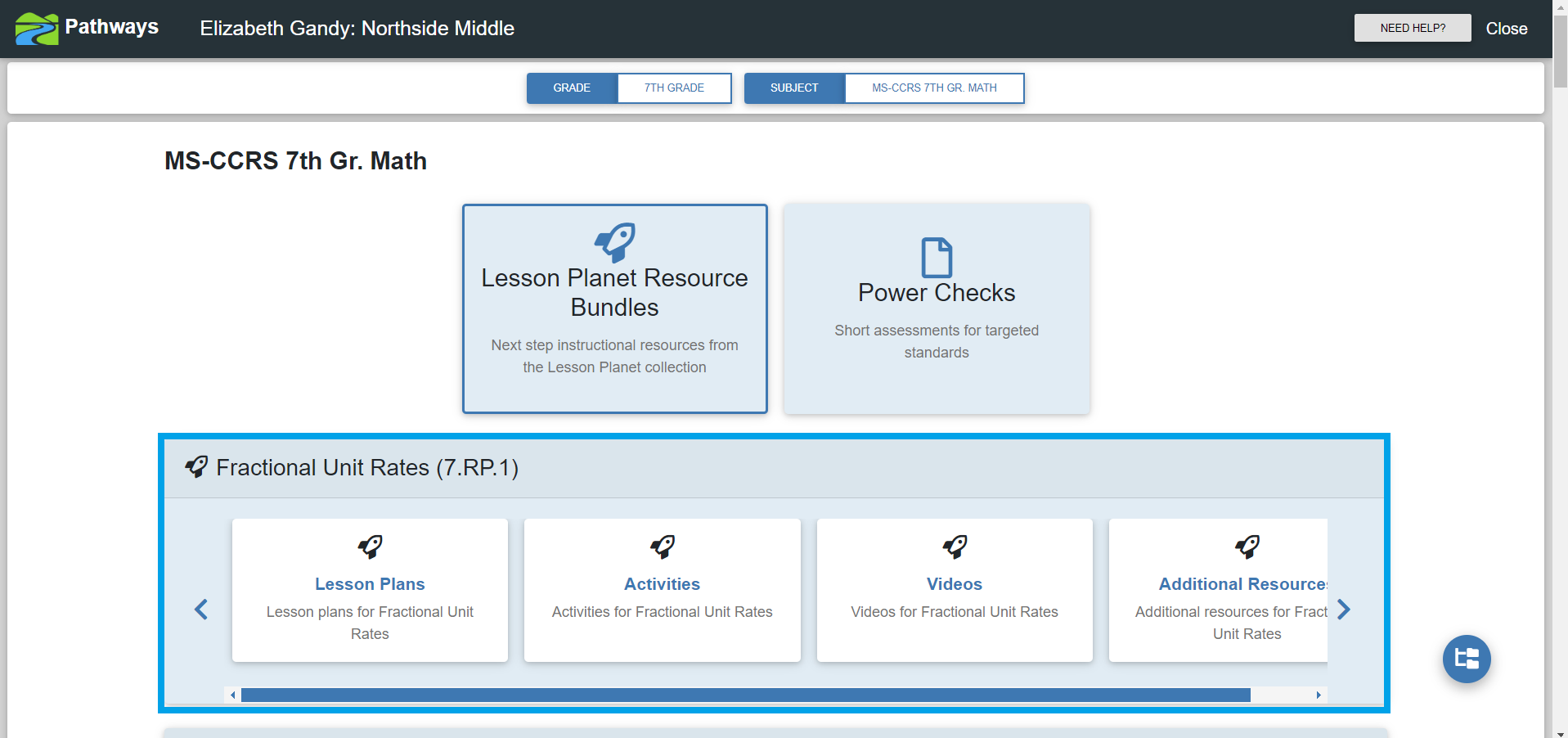This screenshot has height=738, width=1568.
Task: Click the page vertical scrollbar thumb
Action: point(1561,51)
